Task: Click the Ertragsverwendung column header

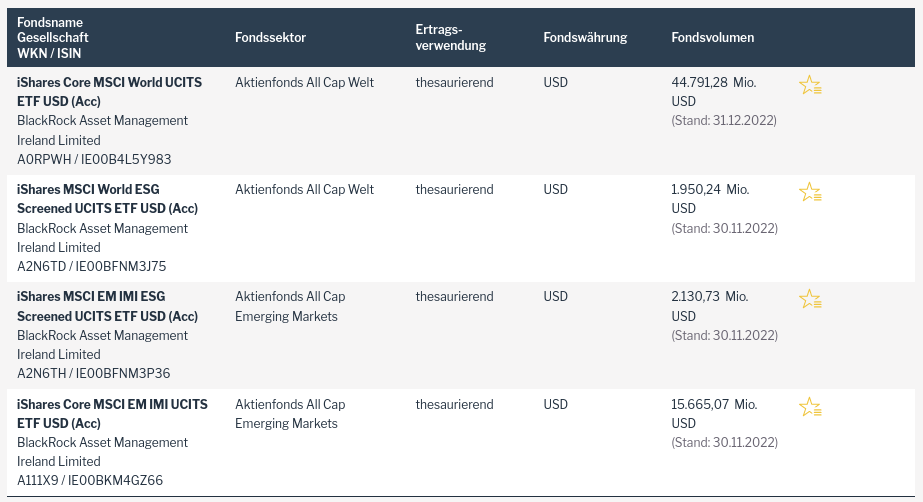Action: [x=450, y=38]
